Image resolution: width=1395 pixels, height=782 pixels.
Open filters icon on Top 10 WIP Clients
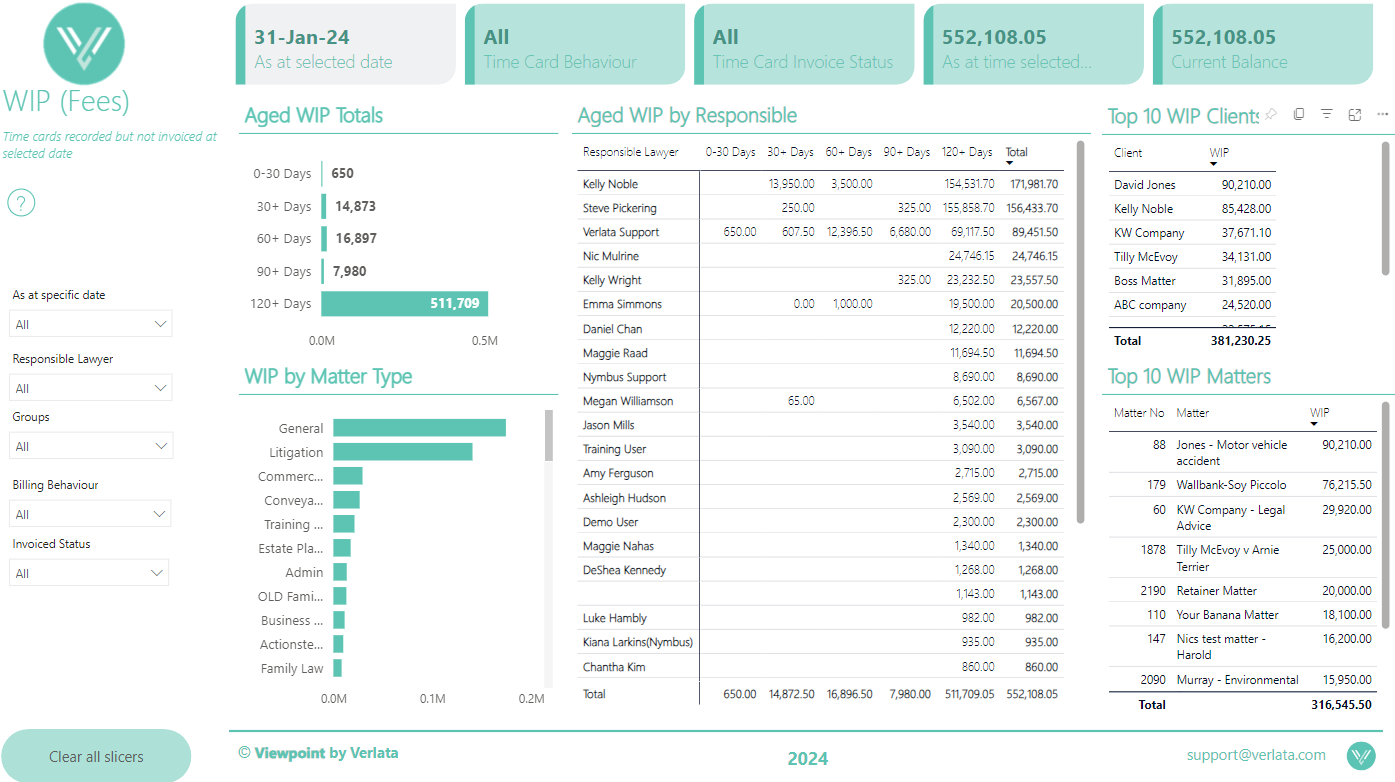1326,115
